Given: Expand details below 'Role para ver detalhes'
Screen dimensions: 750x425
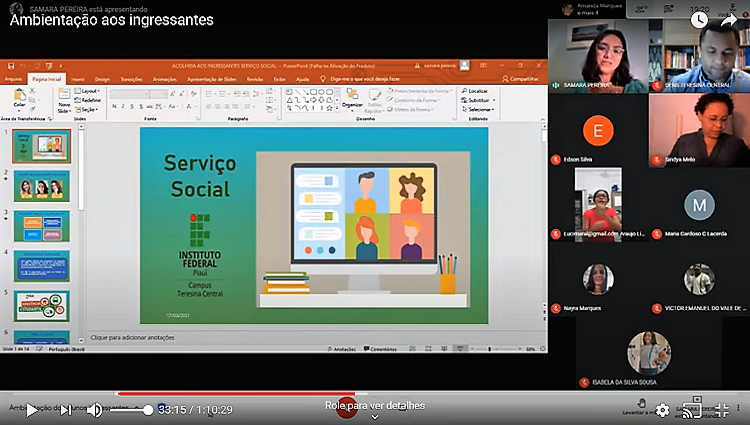Looking at the screenshot, I should [x=375, y=417].
